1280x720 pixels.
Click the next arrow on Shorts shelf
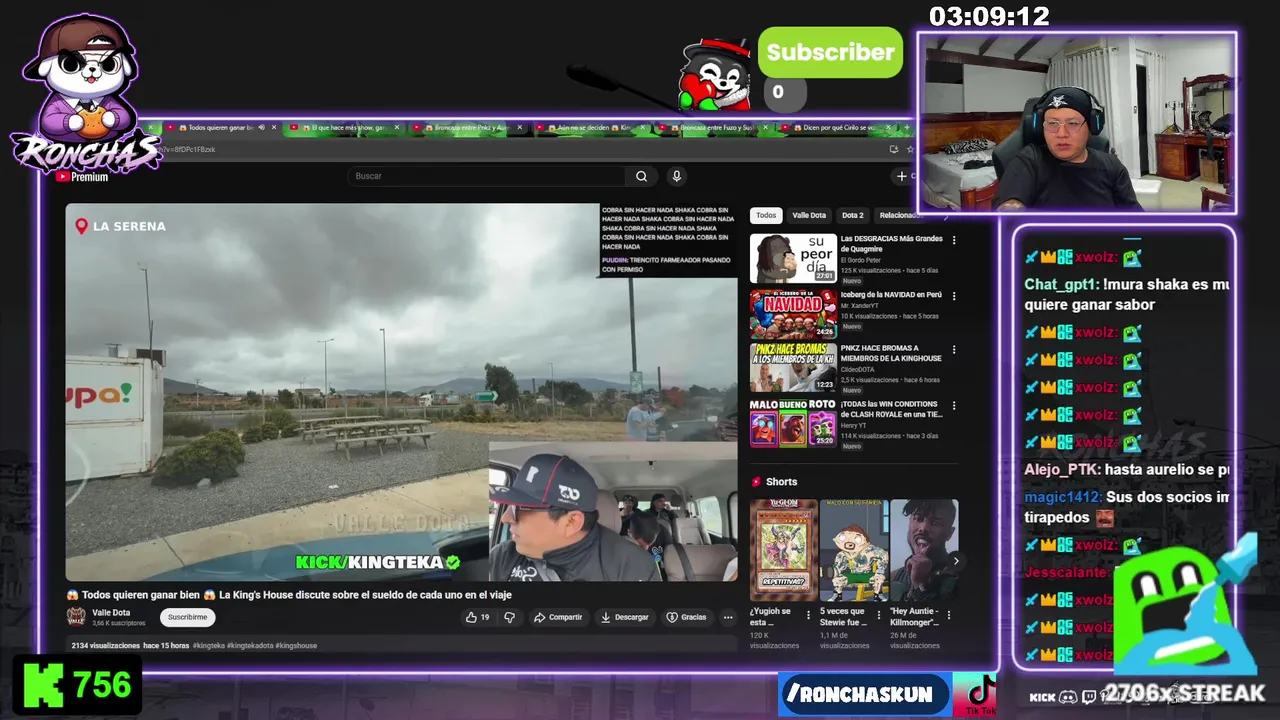coord(955,561)
